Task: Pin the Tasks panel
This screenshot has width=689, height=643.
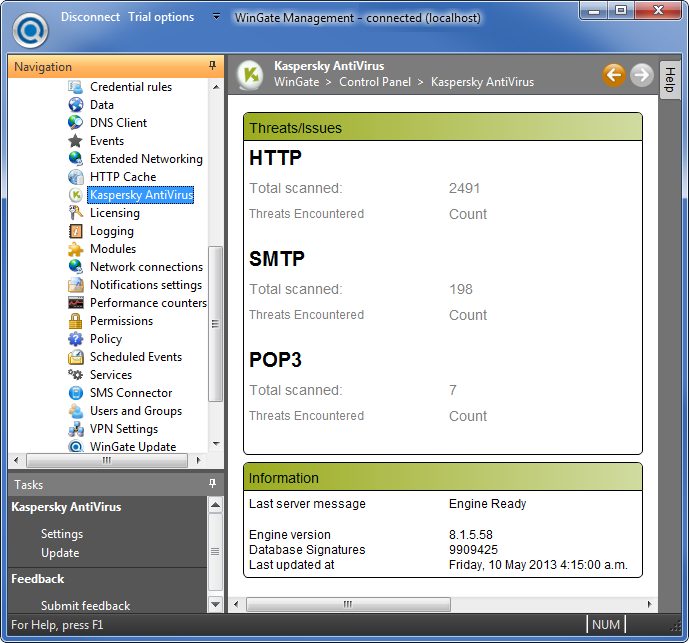Action: click(212, 483)
